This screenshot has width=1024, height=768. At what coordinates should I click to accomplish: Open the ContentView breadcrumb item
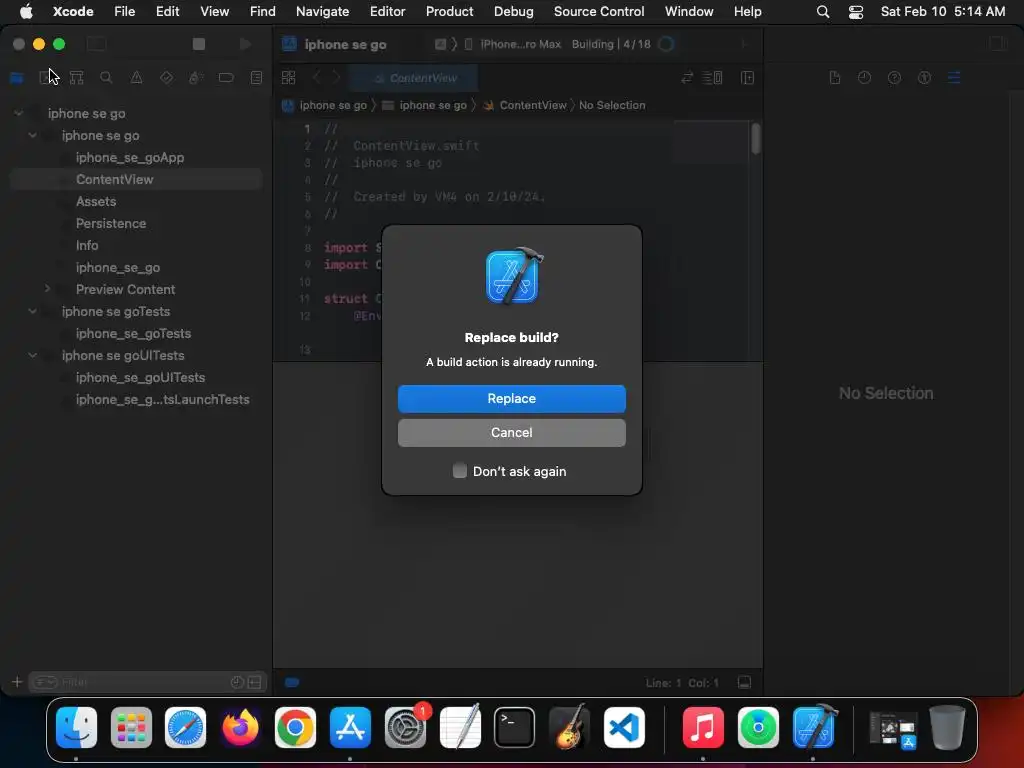point(525,105)
